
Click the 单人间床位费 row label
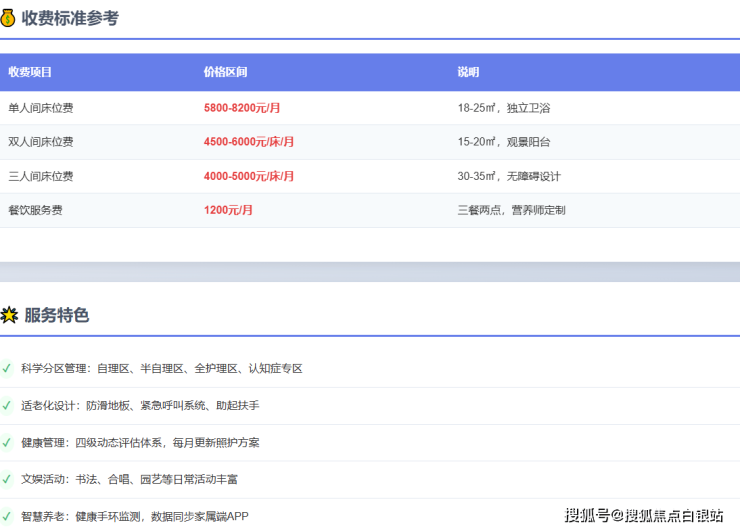[x=40, y=108]
